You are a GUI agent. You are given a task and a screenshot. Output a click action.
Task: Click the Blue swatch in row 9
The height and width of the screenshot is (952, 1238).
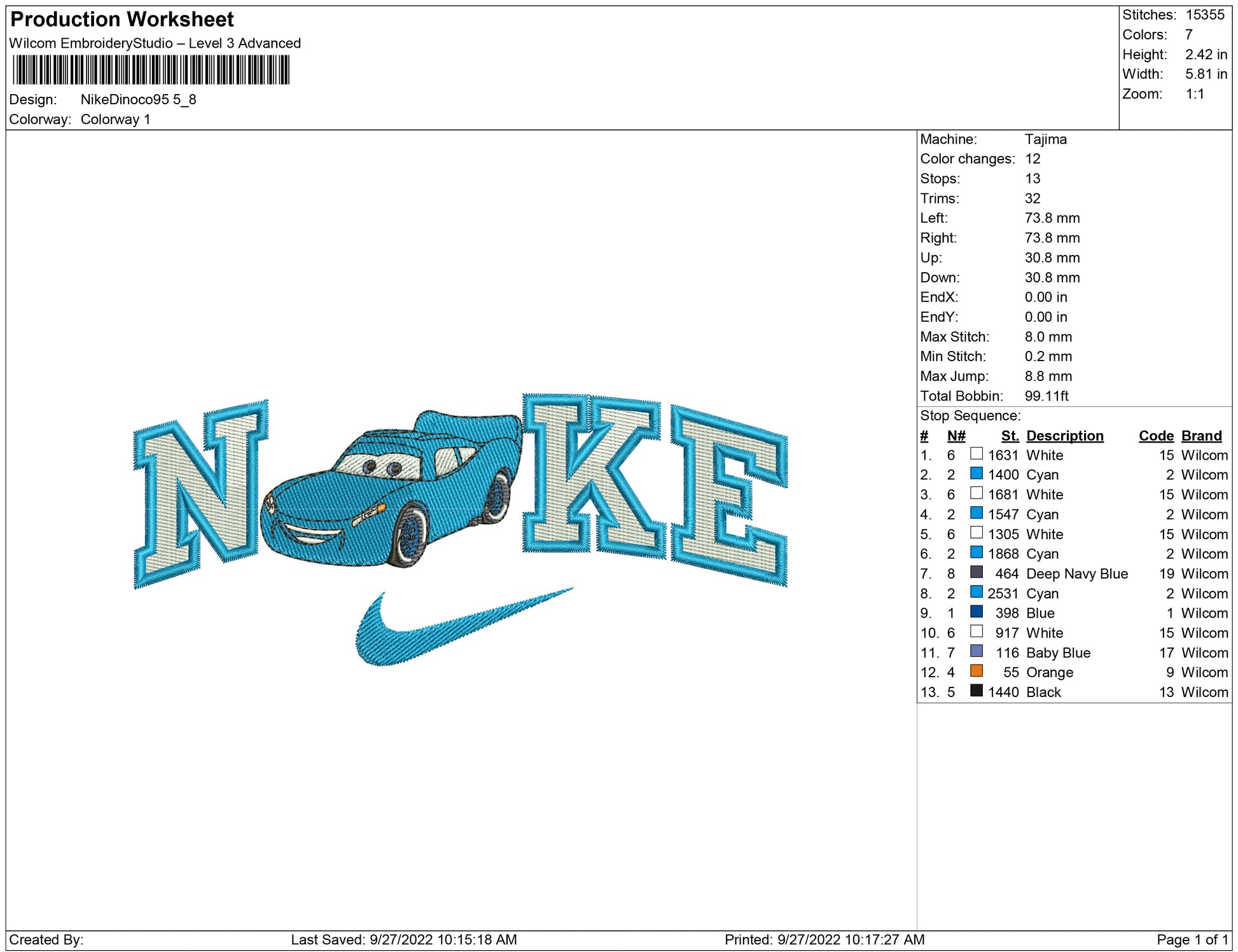[976, 612]
